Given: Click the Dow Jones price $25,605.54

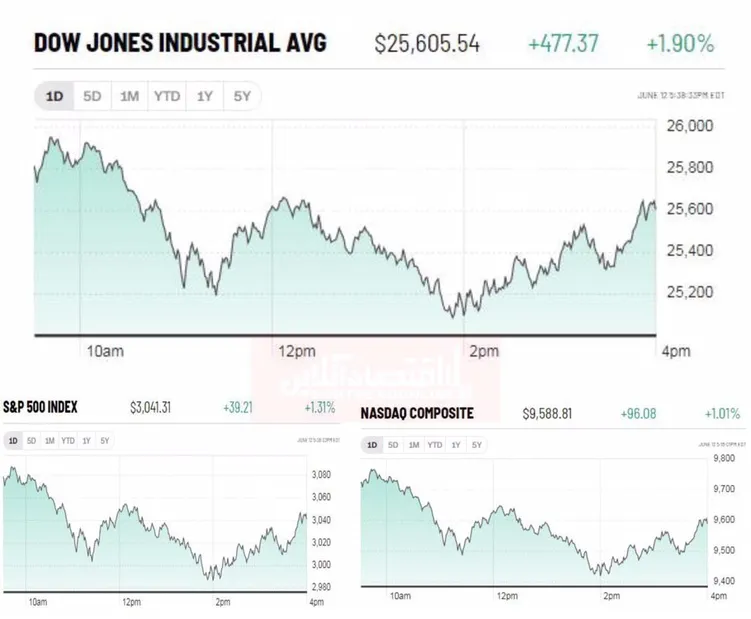Looking at the screenshot, I should (427, 44).
